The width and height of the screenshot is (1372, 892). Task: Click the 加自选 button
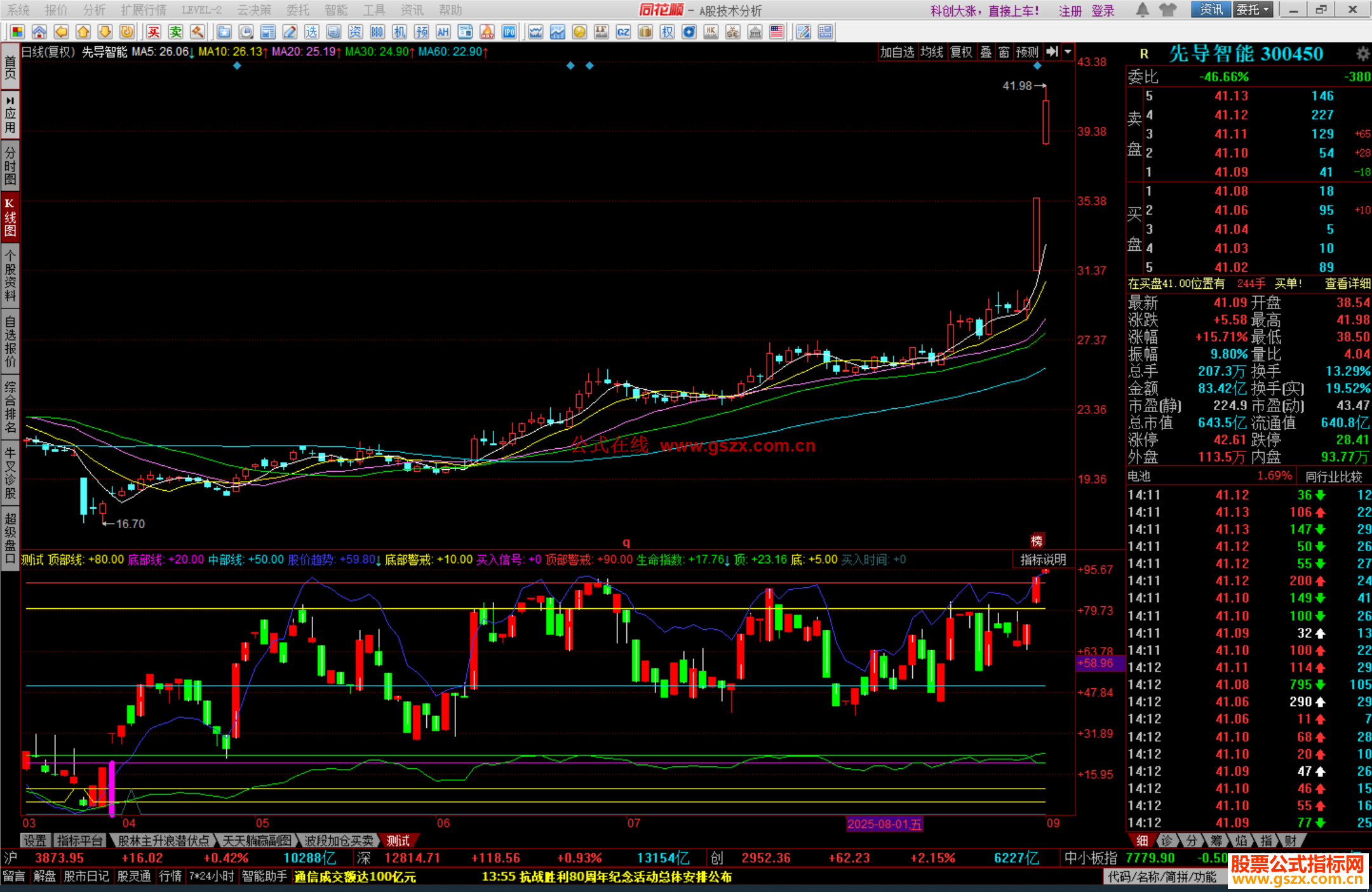coord(897,52)
